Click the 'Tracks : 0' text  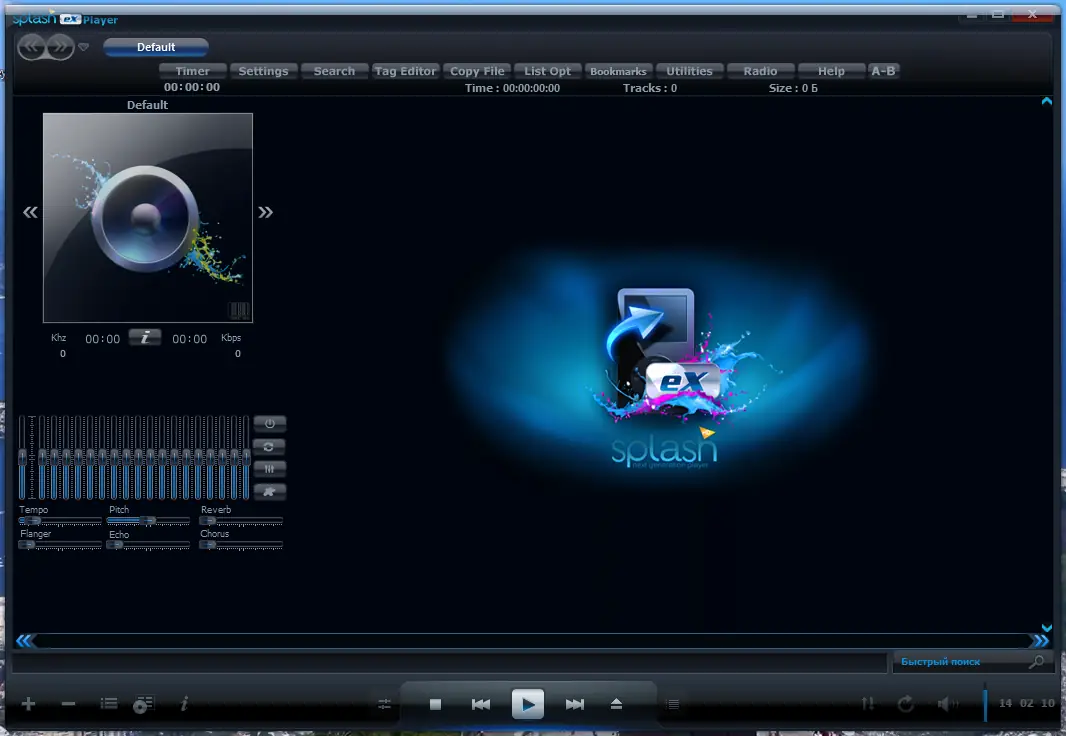(x=650, y=88)
